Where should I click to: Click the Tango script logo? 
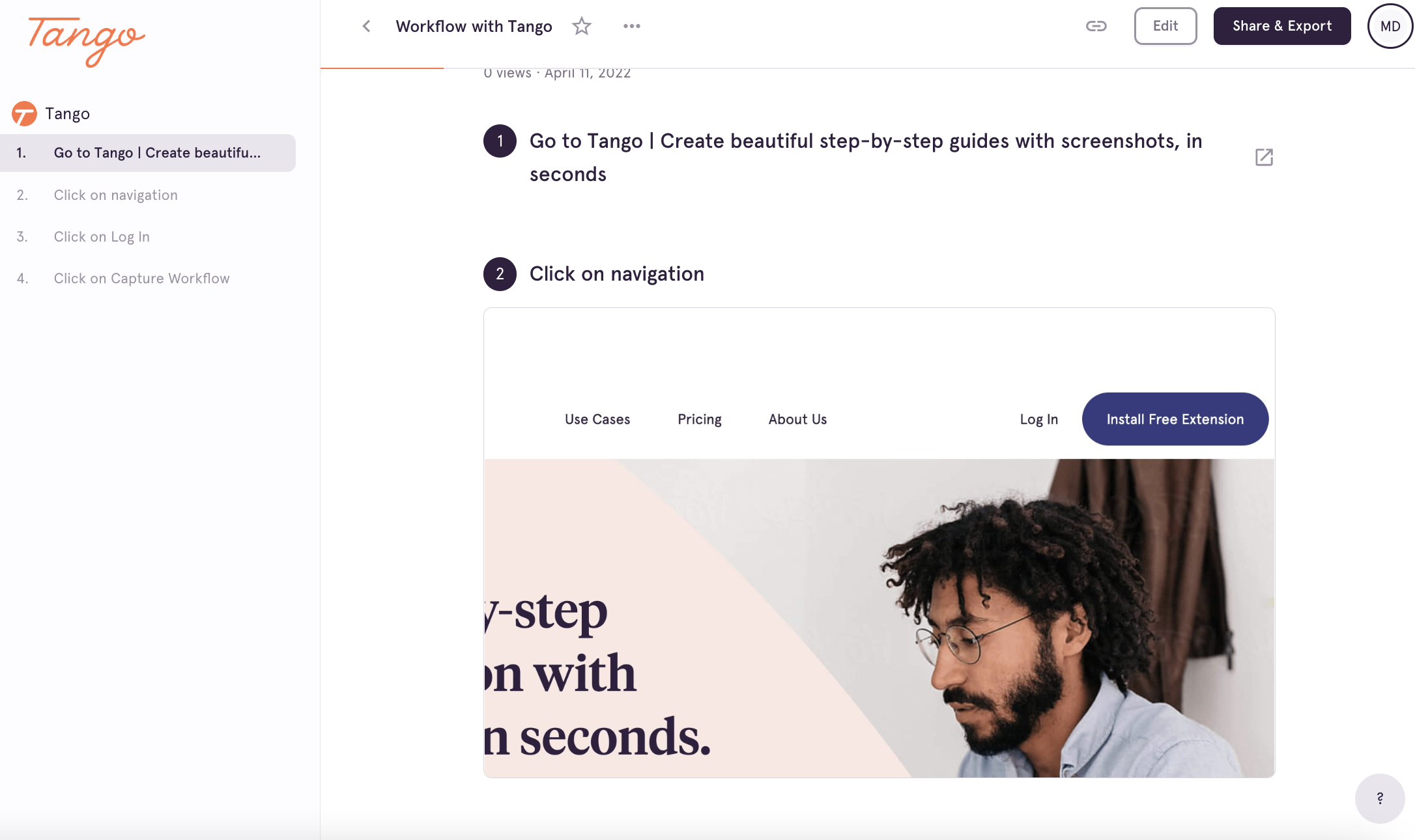pyautogui.click(x=86, y=41)
